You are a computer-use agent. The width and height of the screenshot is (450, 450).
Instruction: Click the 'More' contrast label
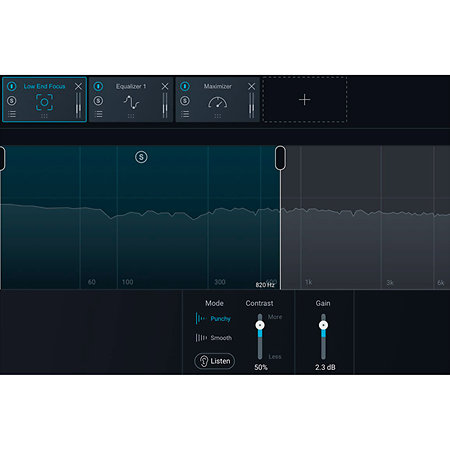[275, 317]
